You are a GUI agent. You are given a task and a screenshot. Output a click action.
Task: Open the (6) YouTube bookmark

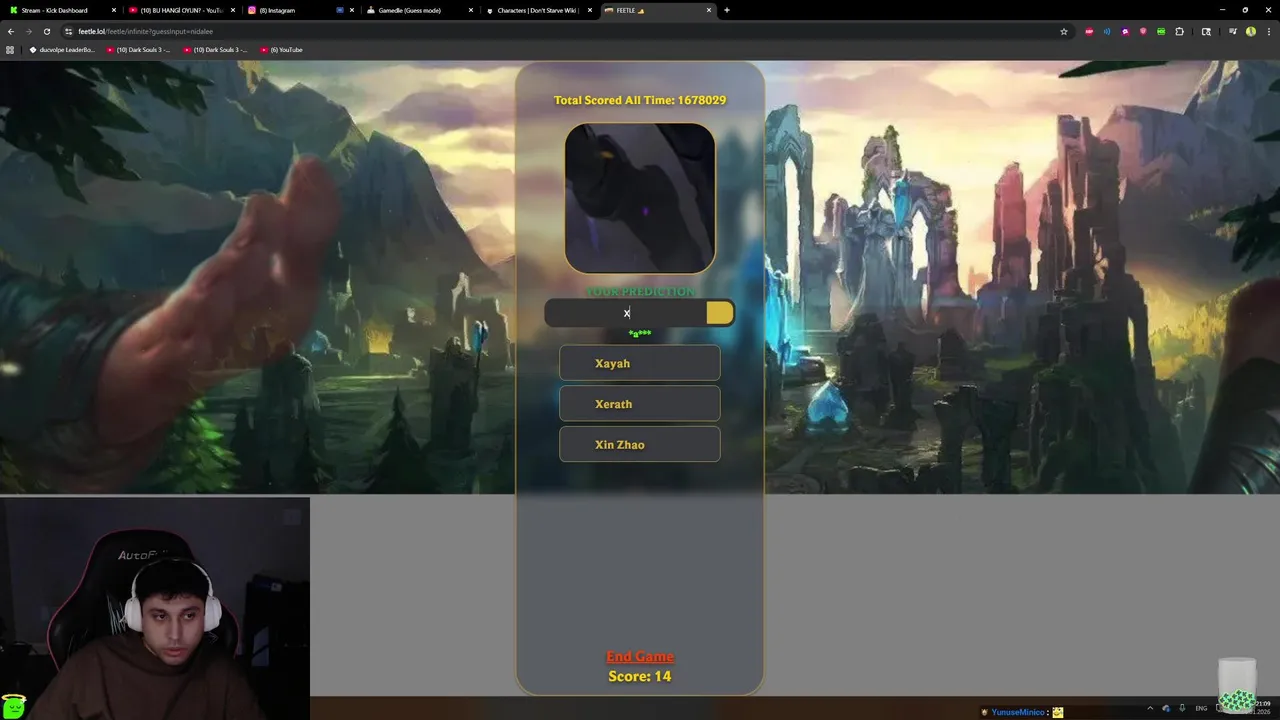tap(282, 49)
